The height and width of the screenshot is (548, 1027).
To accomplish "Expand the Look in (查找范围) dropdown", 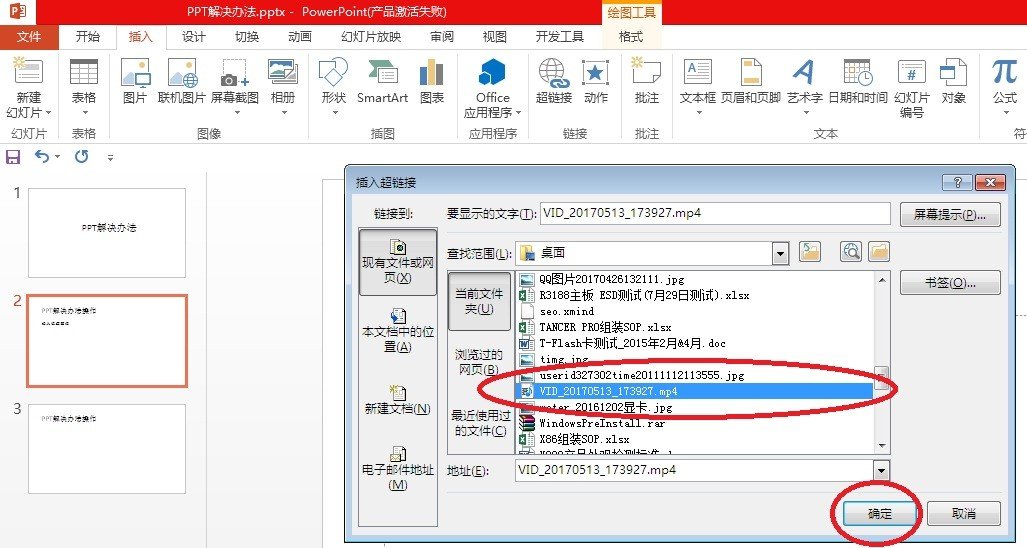I will (x=780, y=253).
